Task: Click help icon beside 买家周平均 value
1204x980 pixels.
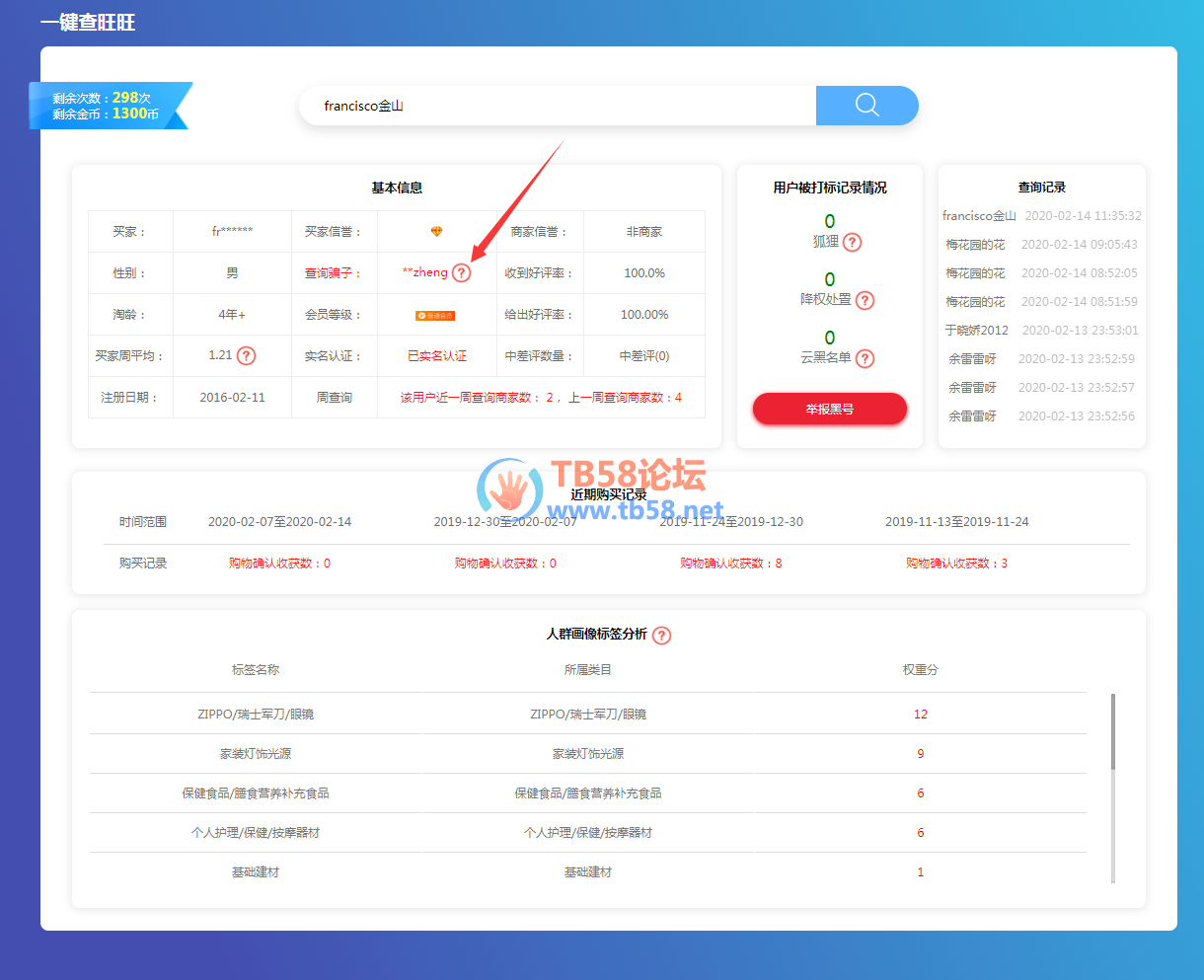Action: tap(247, 356)
